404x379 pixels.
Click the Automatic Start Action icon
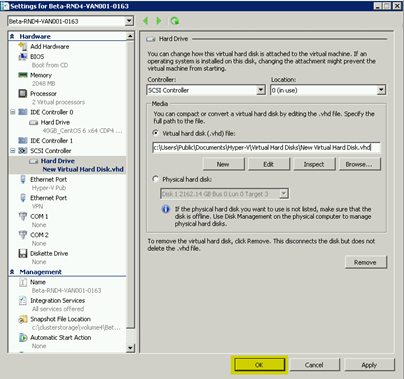23,337
